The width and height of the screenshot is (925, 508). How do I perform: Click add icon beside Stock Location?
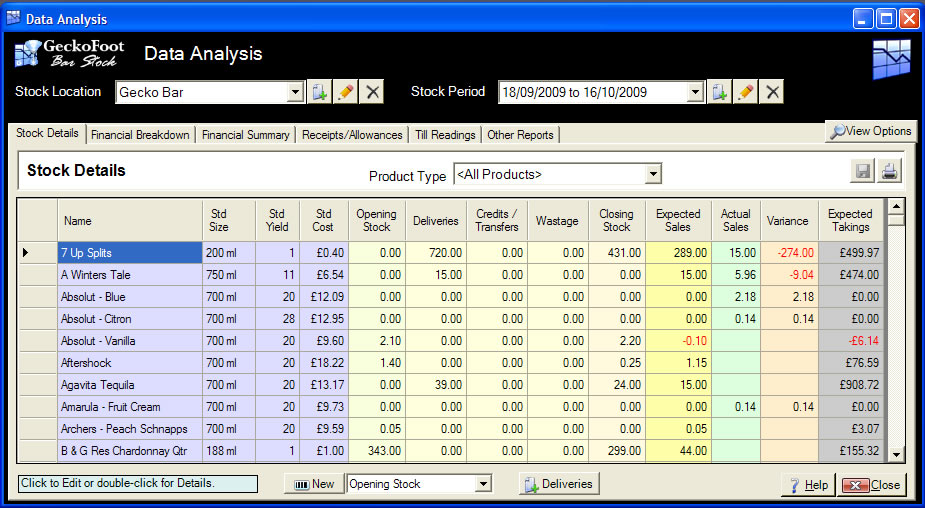point(318,92)
